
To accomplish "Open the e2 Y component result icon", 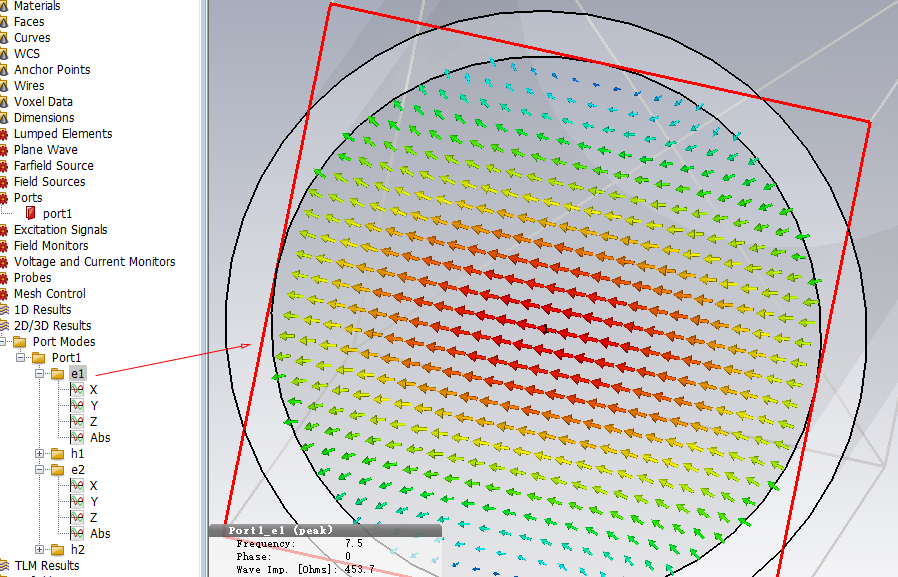I will coord(77,502).
